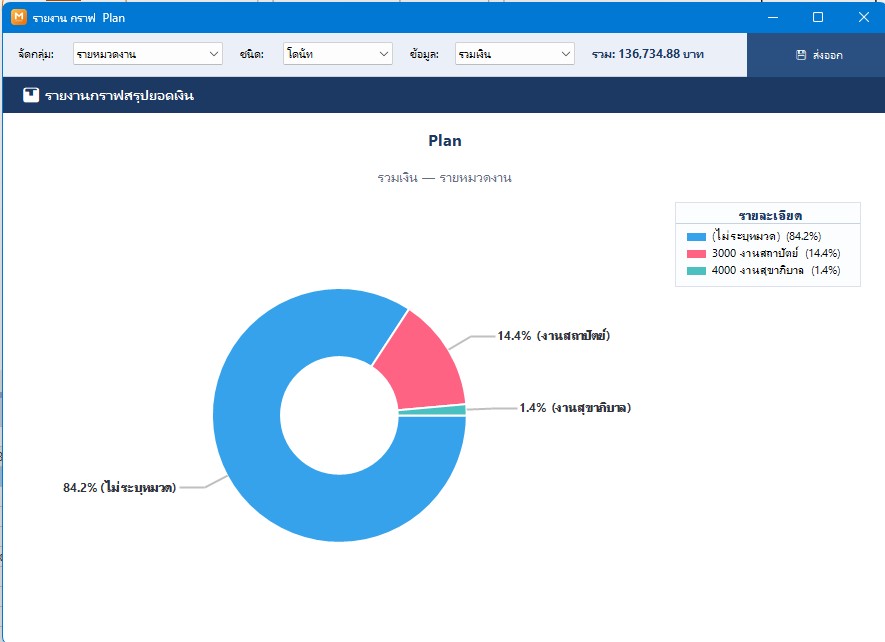Click the Plan chart title

point(445,141)
